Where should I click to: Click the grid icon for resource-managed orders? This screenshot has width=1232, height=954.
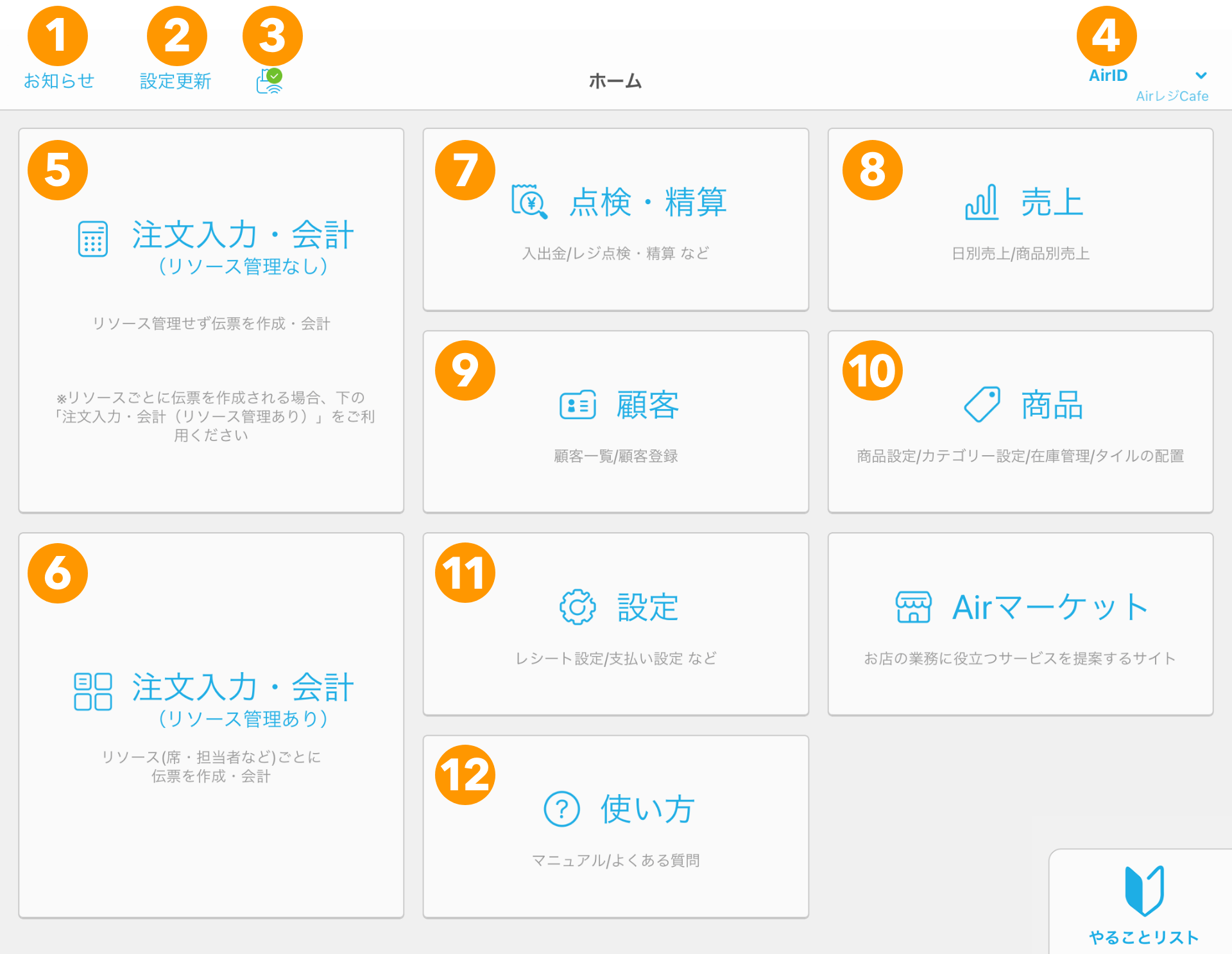tap(93, 691)
